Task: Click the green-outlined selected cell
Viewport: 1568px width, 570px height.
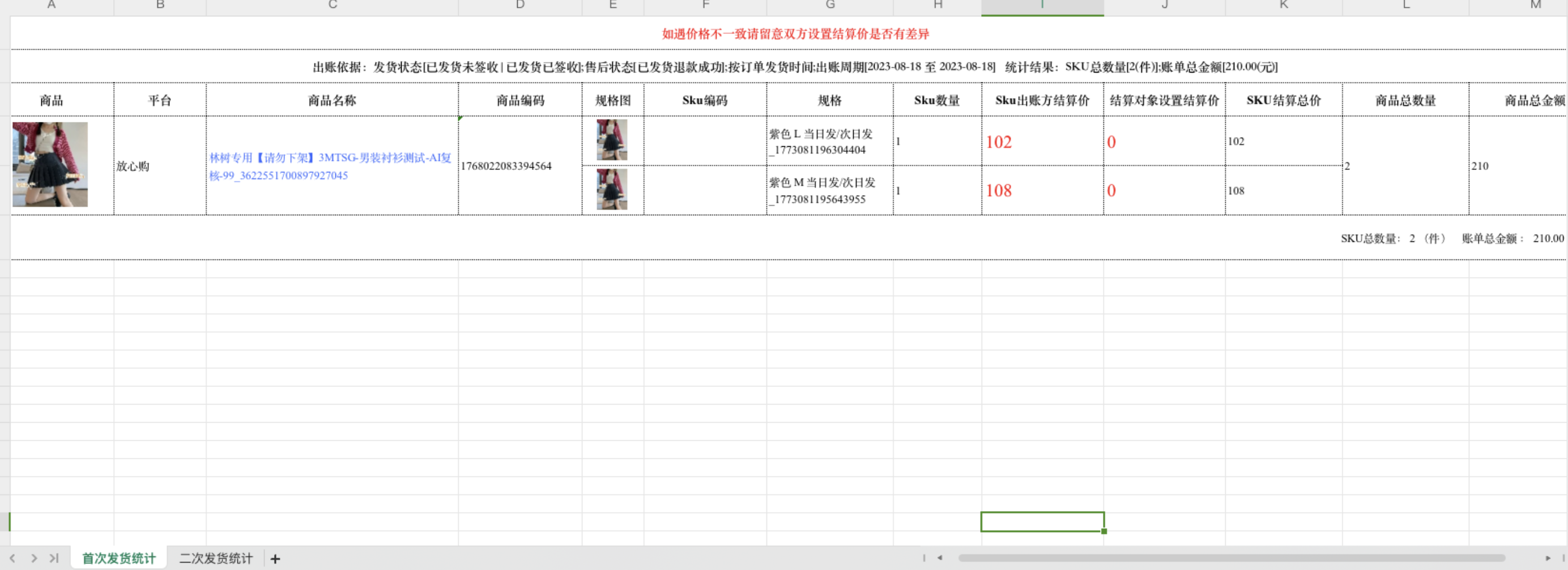Action: tap(1042, 521)
